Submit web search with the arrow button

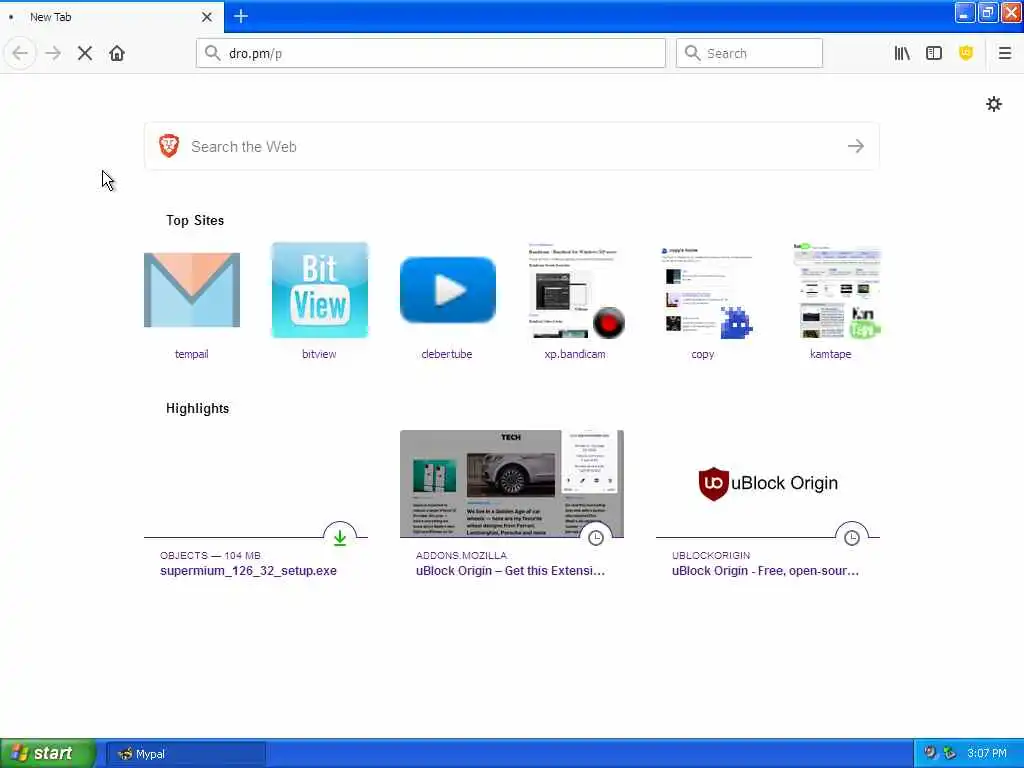pos(856,146)
